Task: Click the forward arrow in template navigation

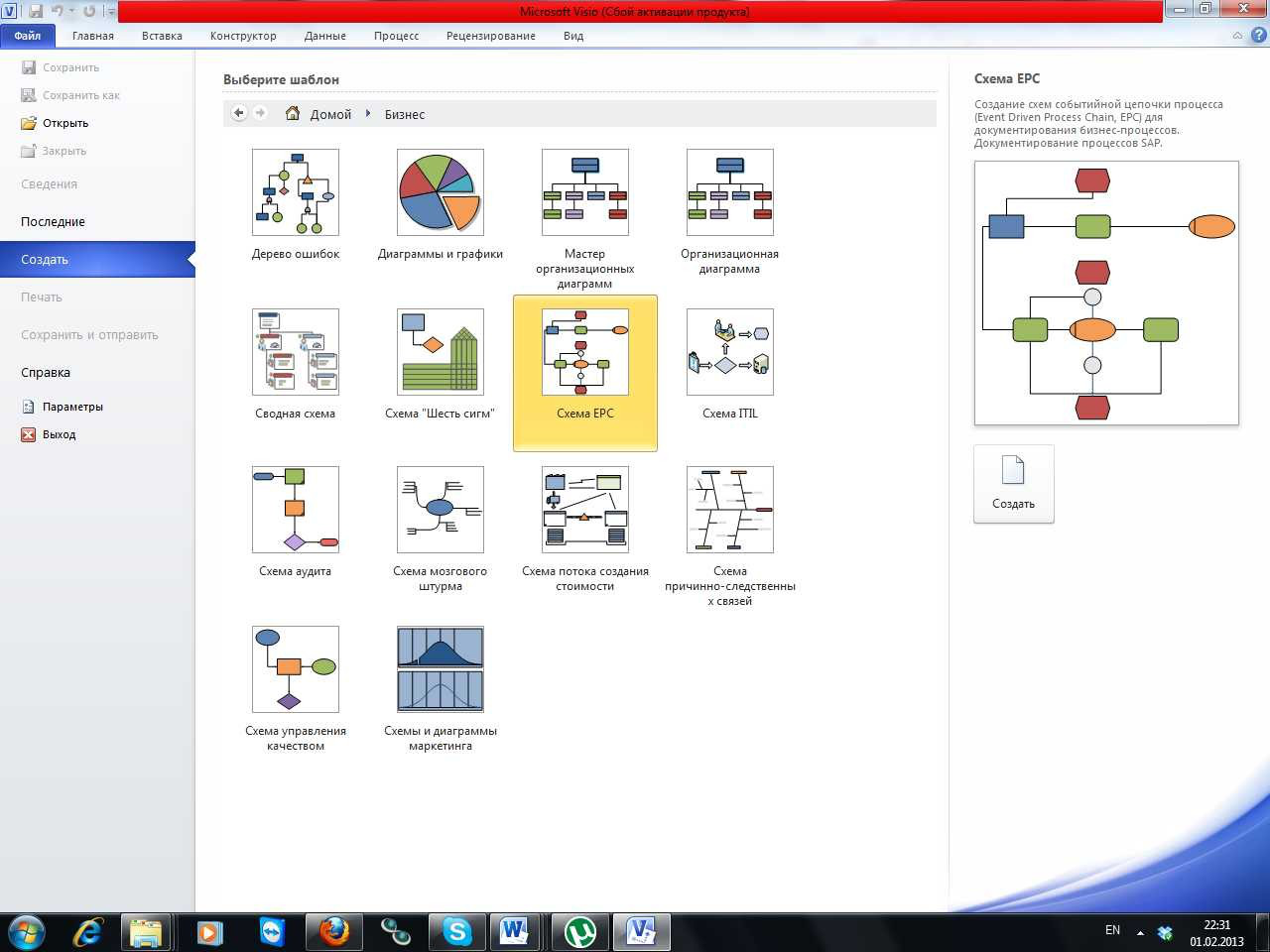Action: pos(260,113)
